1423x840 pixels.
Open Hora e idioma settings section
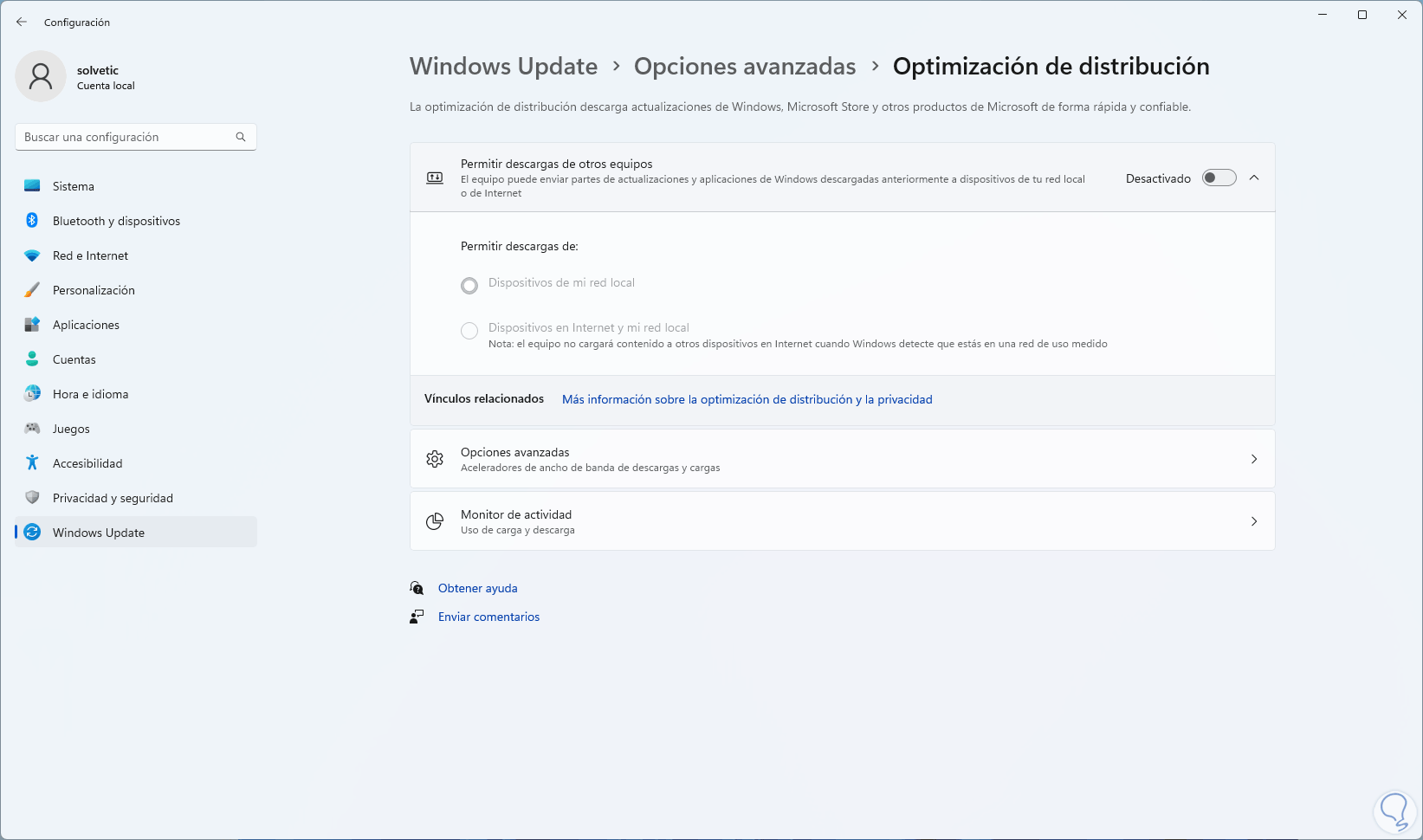tap(90, 394)
